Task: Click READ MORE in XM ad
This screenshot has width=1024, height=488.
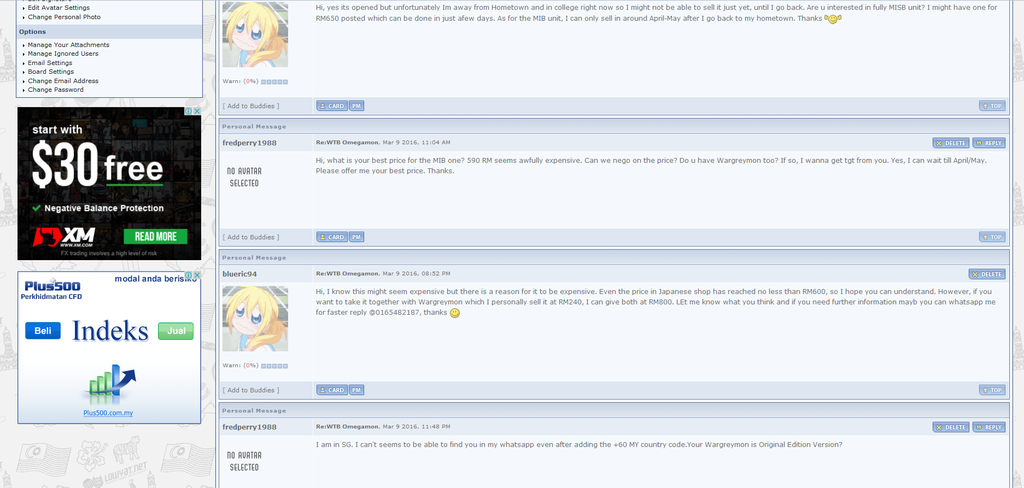Action: [x=155, y=236]
